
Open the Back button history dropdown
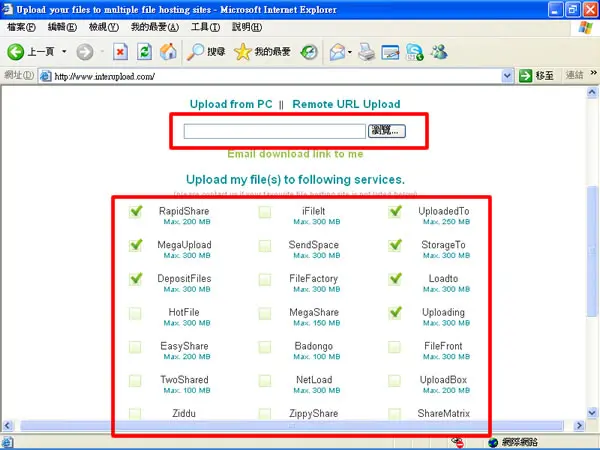[x=64, y=52]
